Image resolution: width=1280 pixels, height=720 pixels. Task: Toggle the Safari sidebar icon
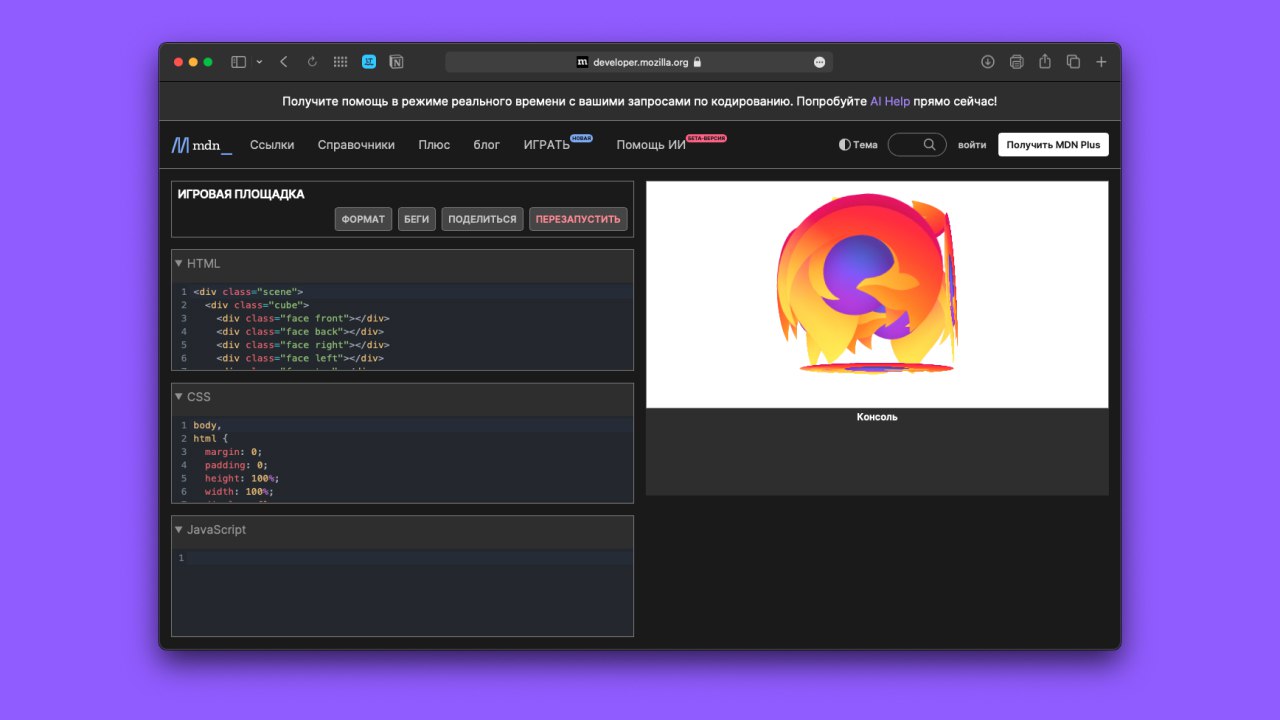click(238, 62)
